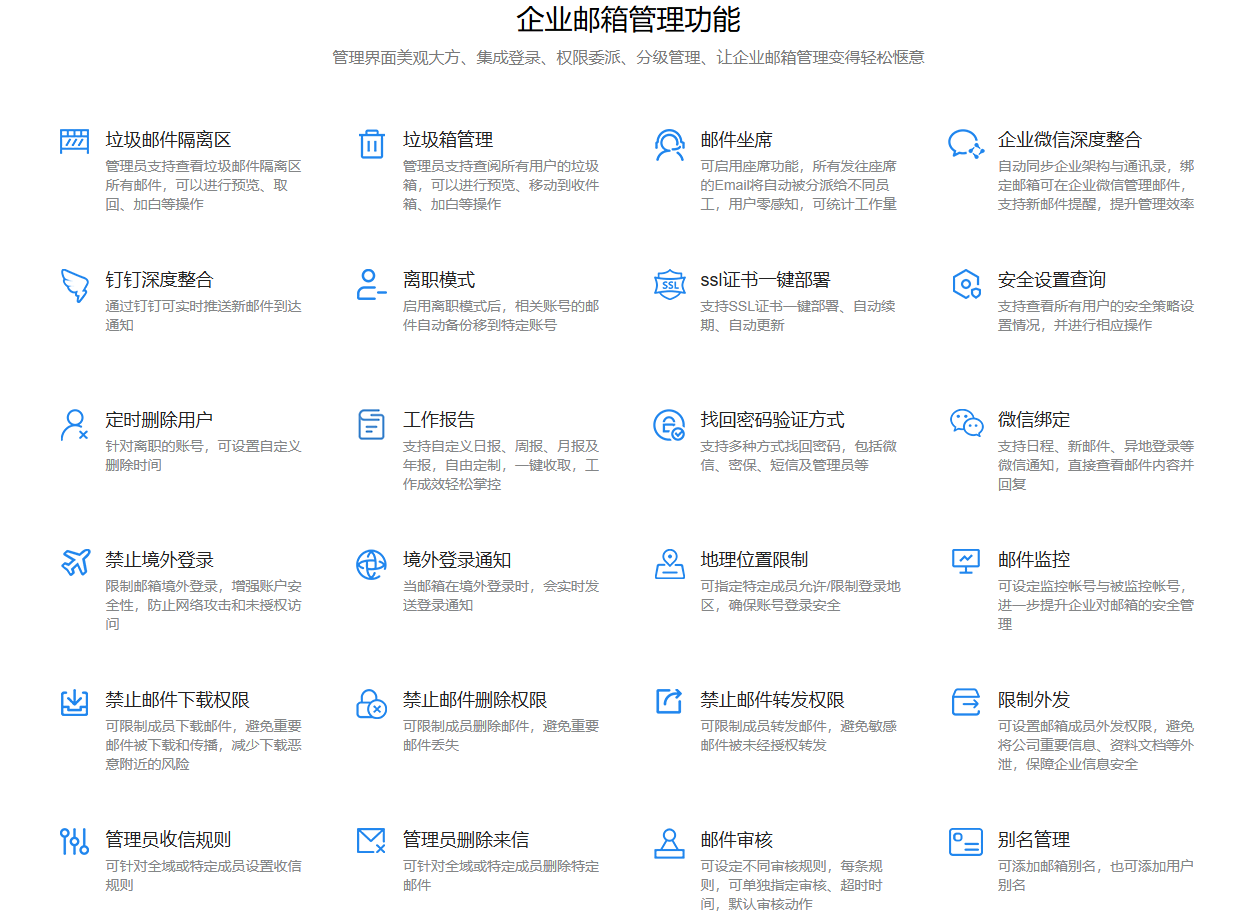The image size is (1258, 919).
Task: Click the 禁止邮件下载权限 download icon
Action: tap(73, 704)
